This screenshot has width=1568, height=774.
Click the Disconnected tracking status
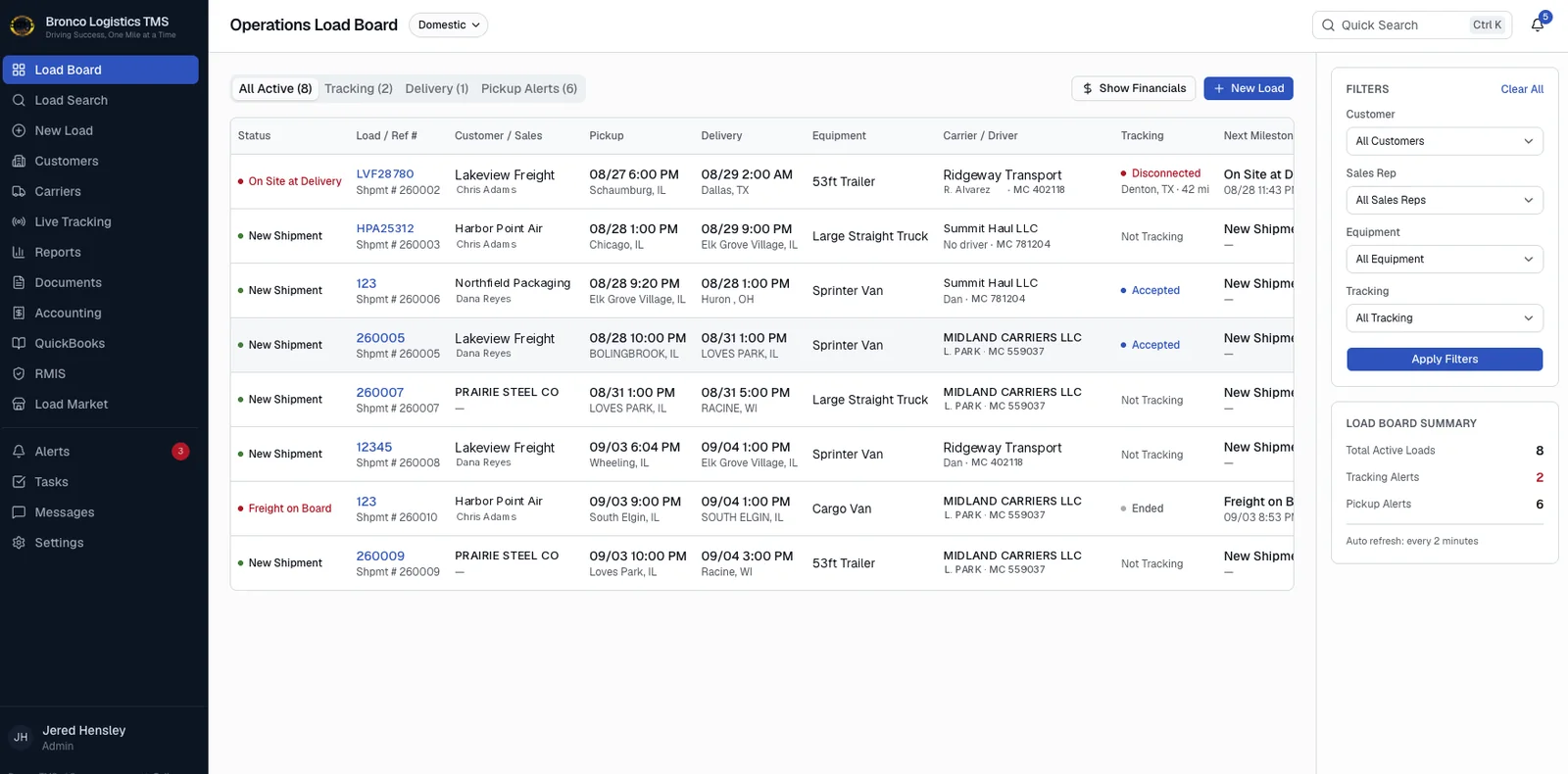pos(1160,173)
